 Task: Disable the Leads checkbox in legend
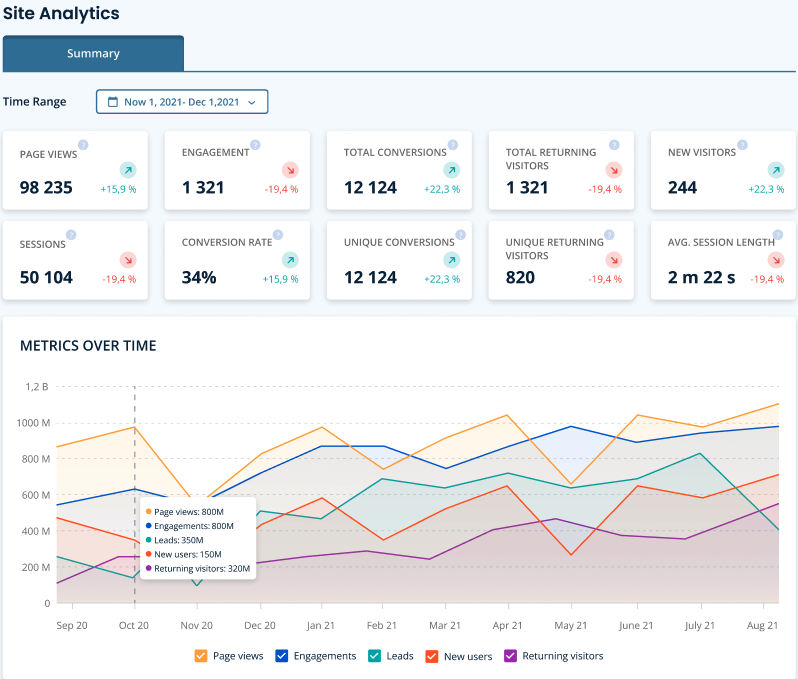374,656
